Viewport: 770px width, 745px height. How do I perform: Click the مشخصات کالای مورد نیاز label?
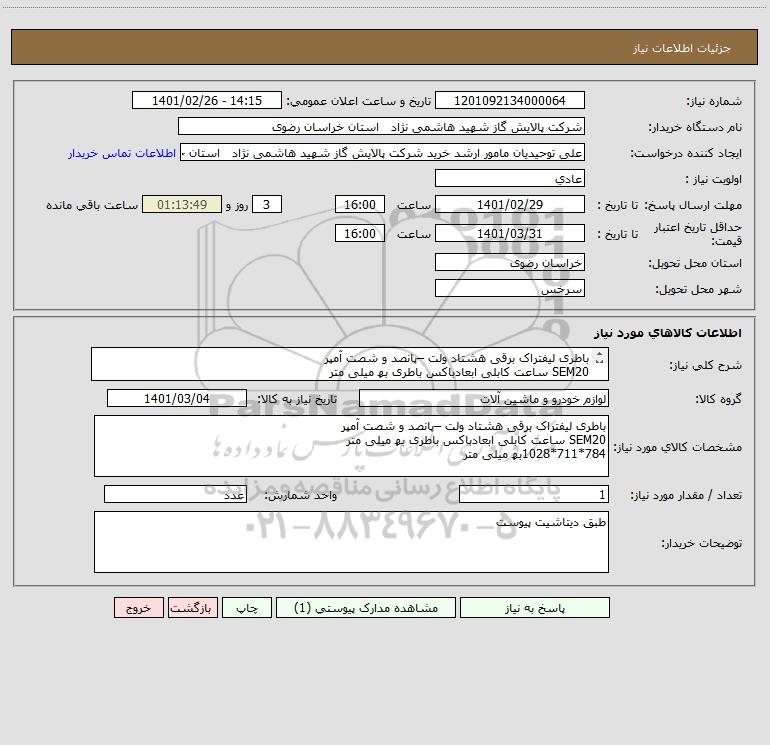pyautogui.click(x=678, y=447)
